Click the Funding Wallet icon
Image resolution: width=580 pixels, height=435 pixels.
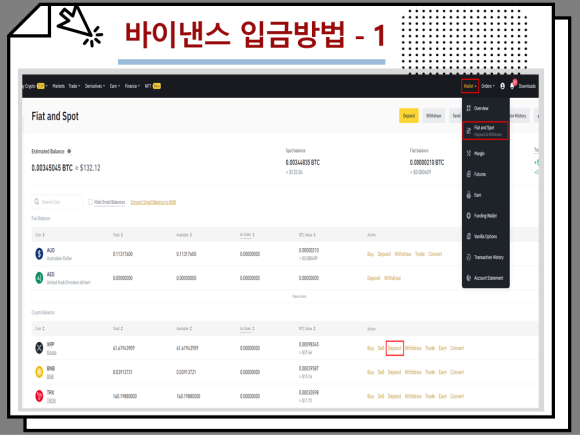pyautogui.click(x=469, y=215)
